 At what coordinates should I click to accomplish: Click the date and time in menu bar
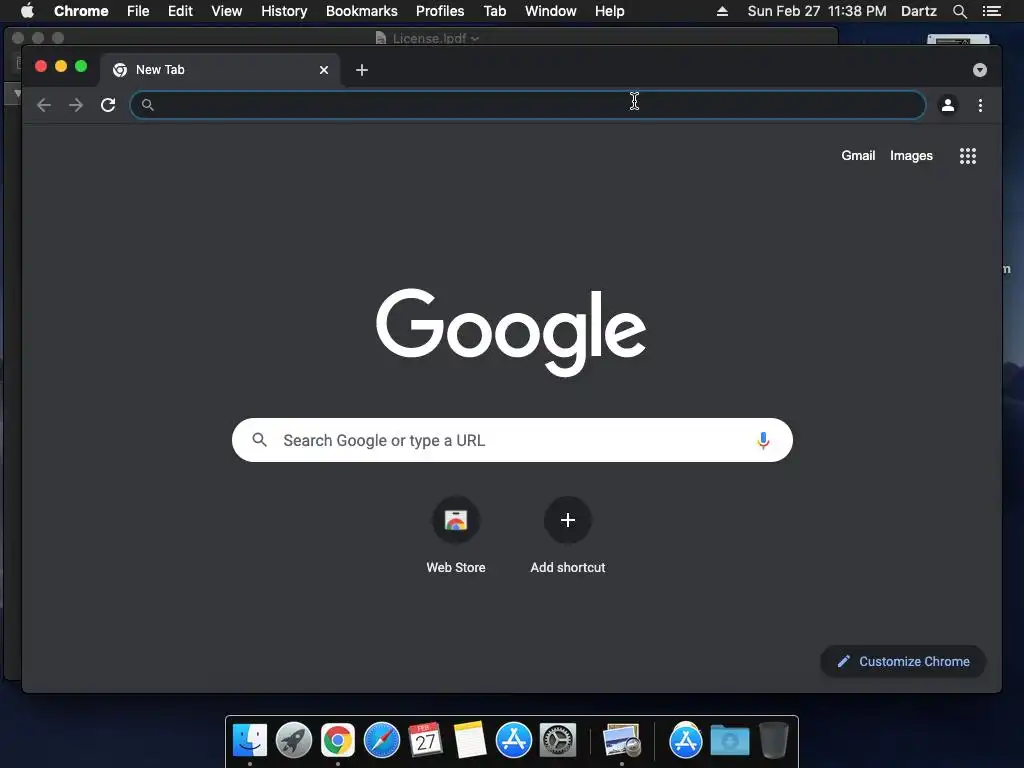(x=816, y=11)
